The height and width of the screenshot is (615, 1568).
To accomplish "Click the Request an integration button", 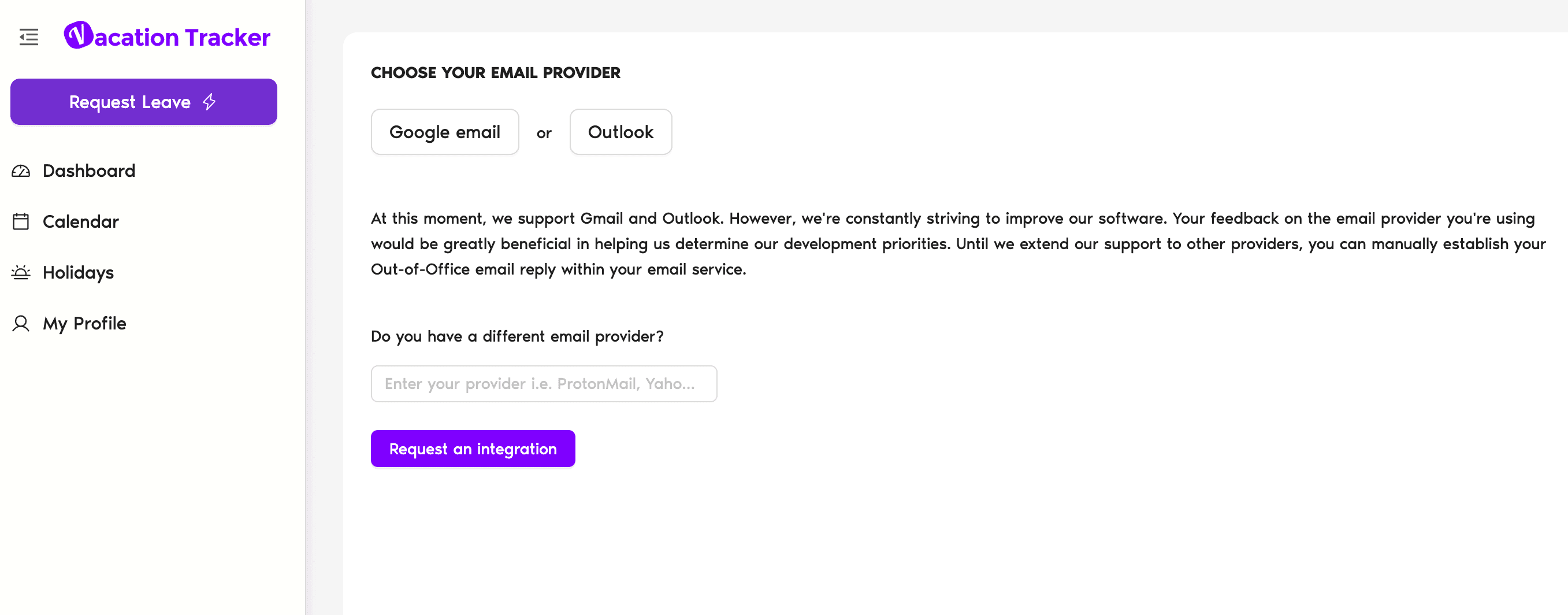I will 473,449.
